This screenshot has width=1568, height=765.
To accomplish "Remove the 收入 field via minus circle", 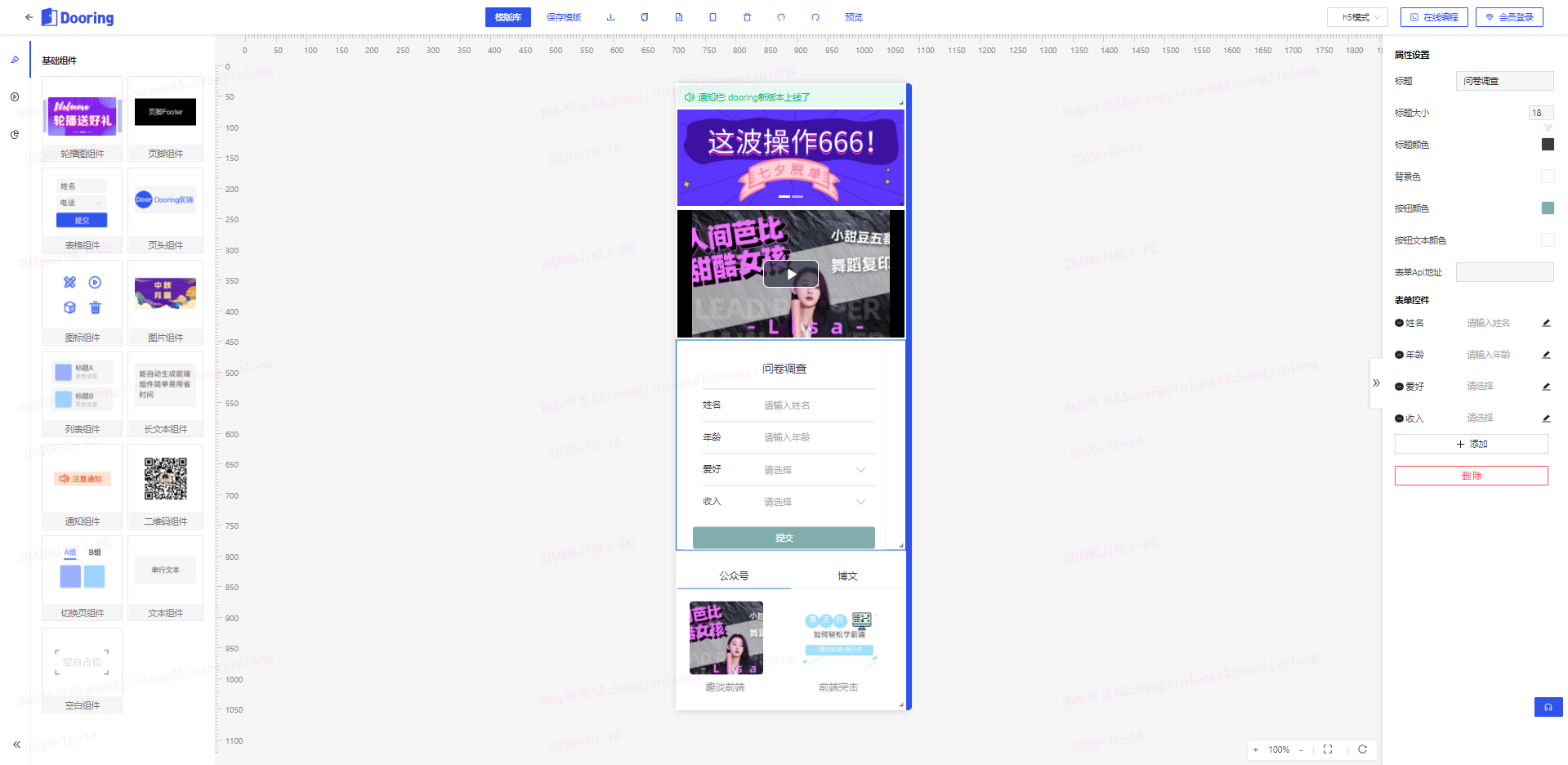I will (x=1399, y=418).
